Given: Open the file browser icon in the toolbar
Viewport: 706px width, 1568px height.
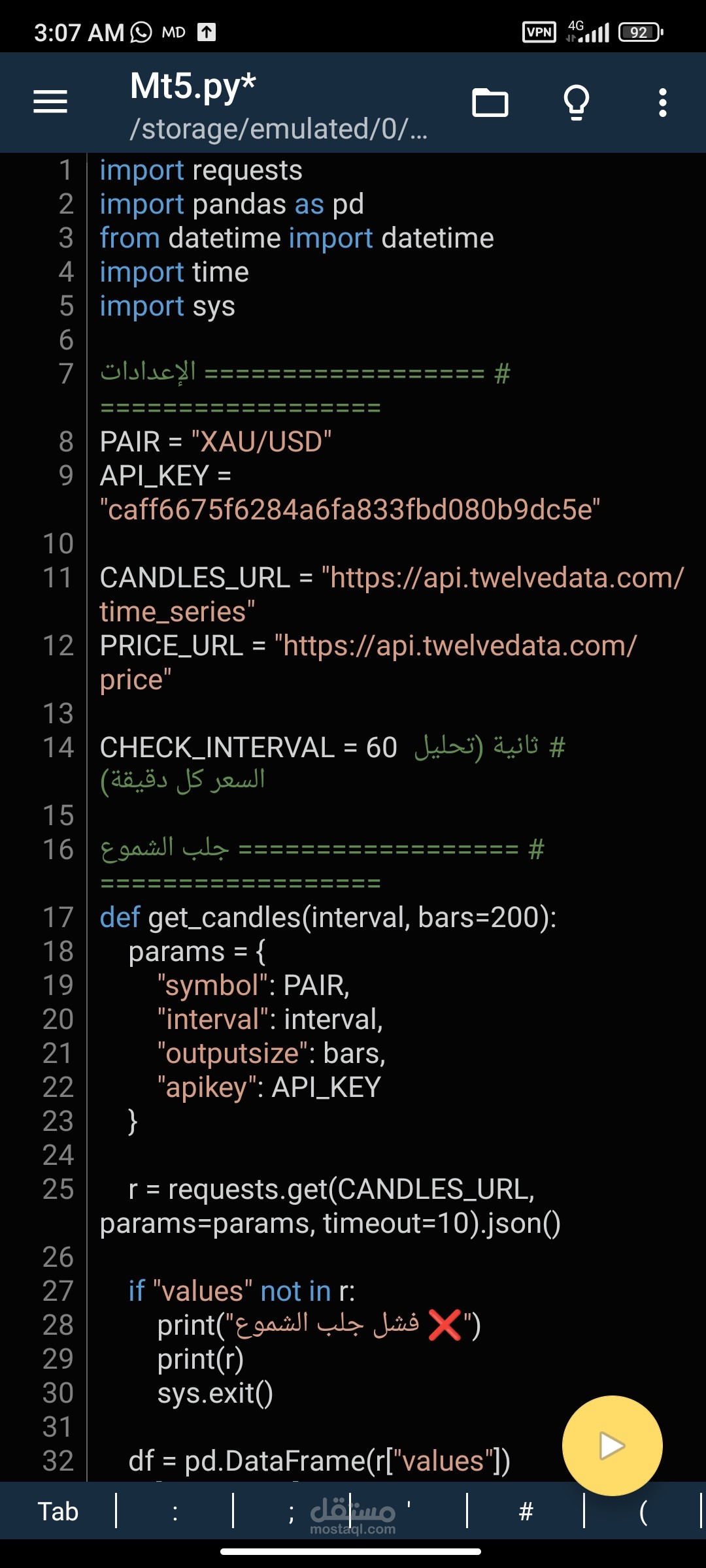Looking at the screenshot, I should tap(490, 103).
